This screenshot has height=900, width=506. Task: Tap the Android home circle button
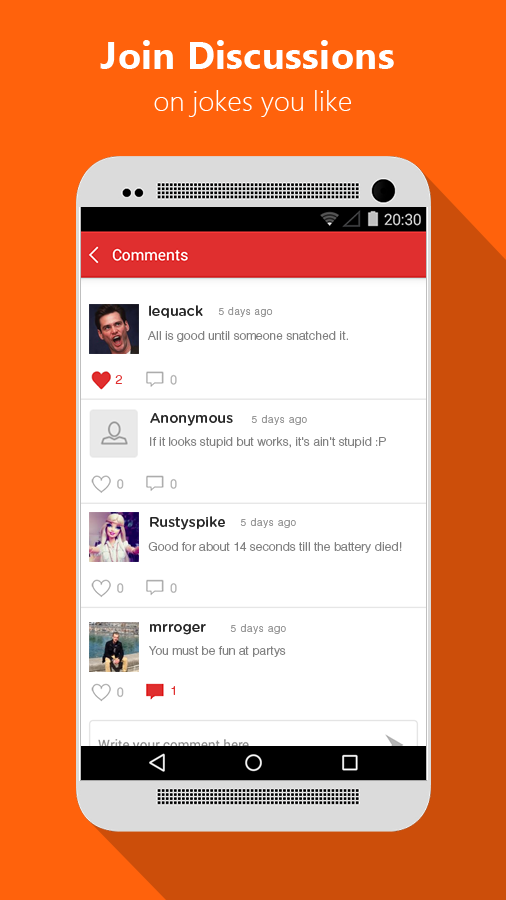coord(253,762)
